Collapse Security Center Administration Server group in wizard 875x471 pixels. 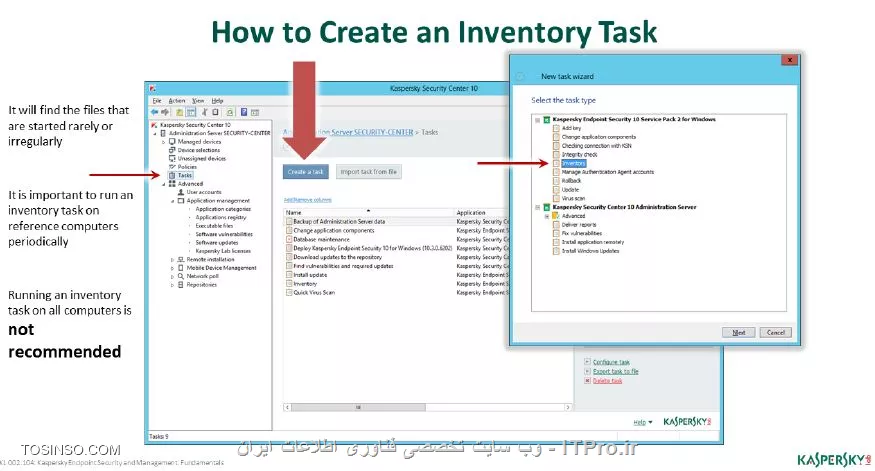click(x=538, y=207)
